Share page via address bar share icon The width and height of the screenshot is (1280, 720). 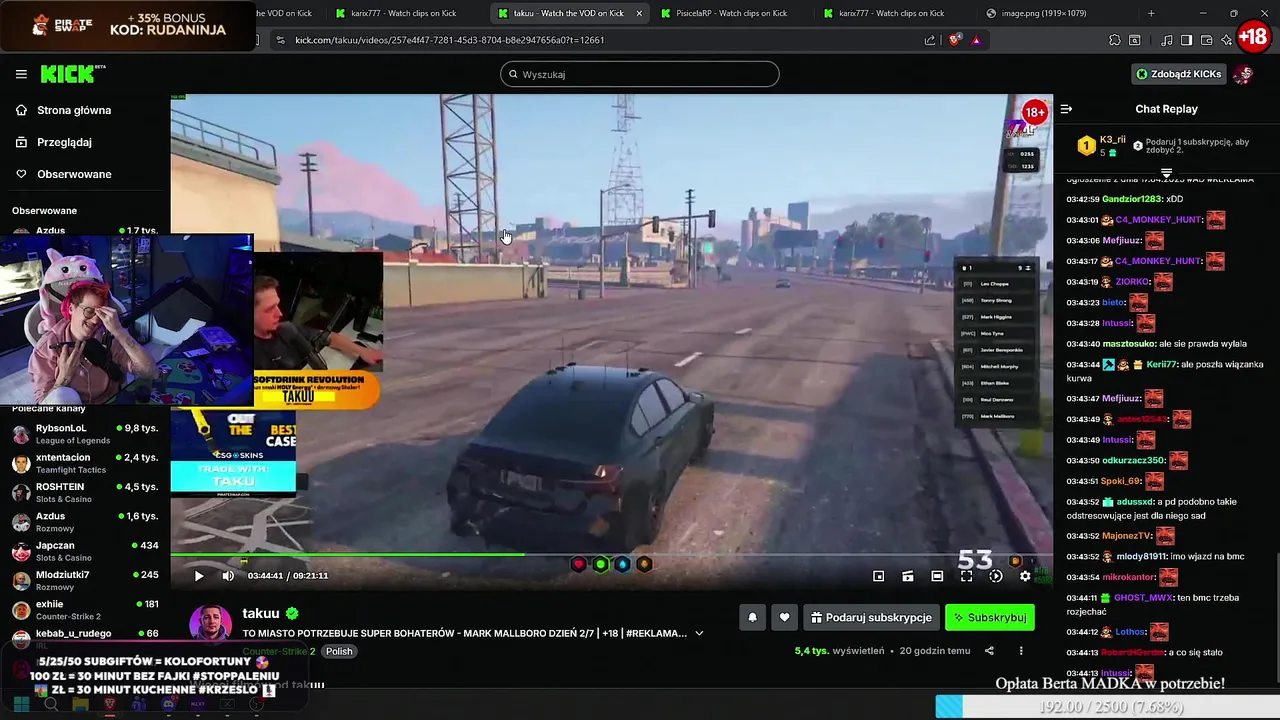930,40
